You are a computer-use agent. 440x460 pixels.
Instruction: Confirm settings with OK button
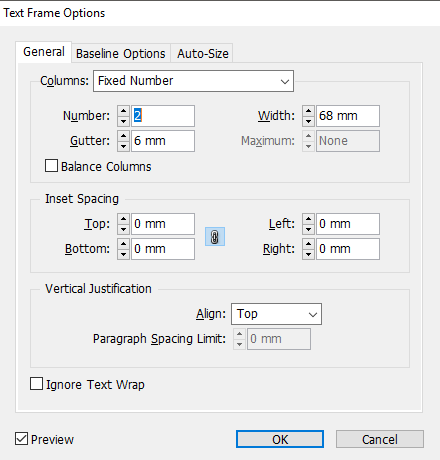pyautogui.click(x=280, y=439)
